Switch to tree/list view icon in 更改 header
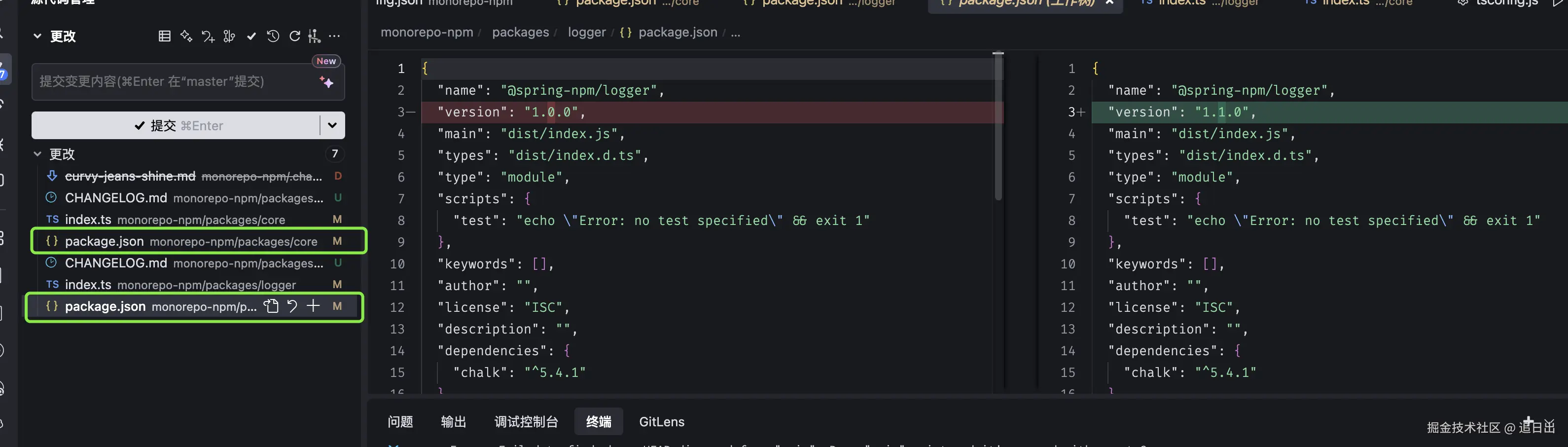This screenshot has width=1568, height=447. (x=164, y=37)
